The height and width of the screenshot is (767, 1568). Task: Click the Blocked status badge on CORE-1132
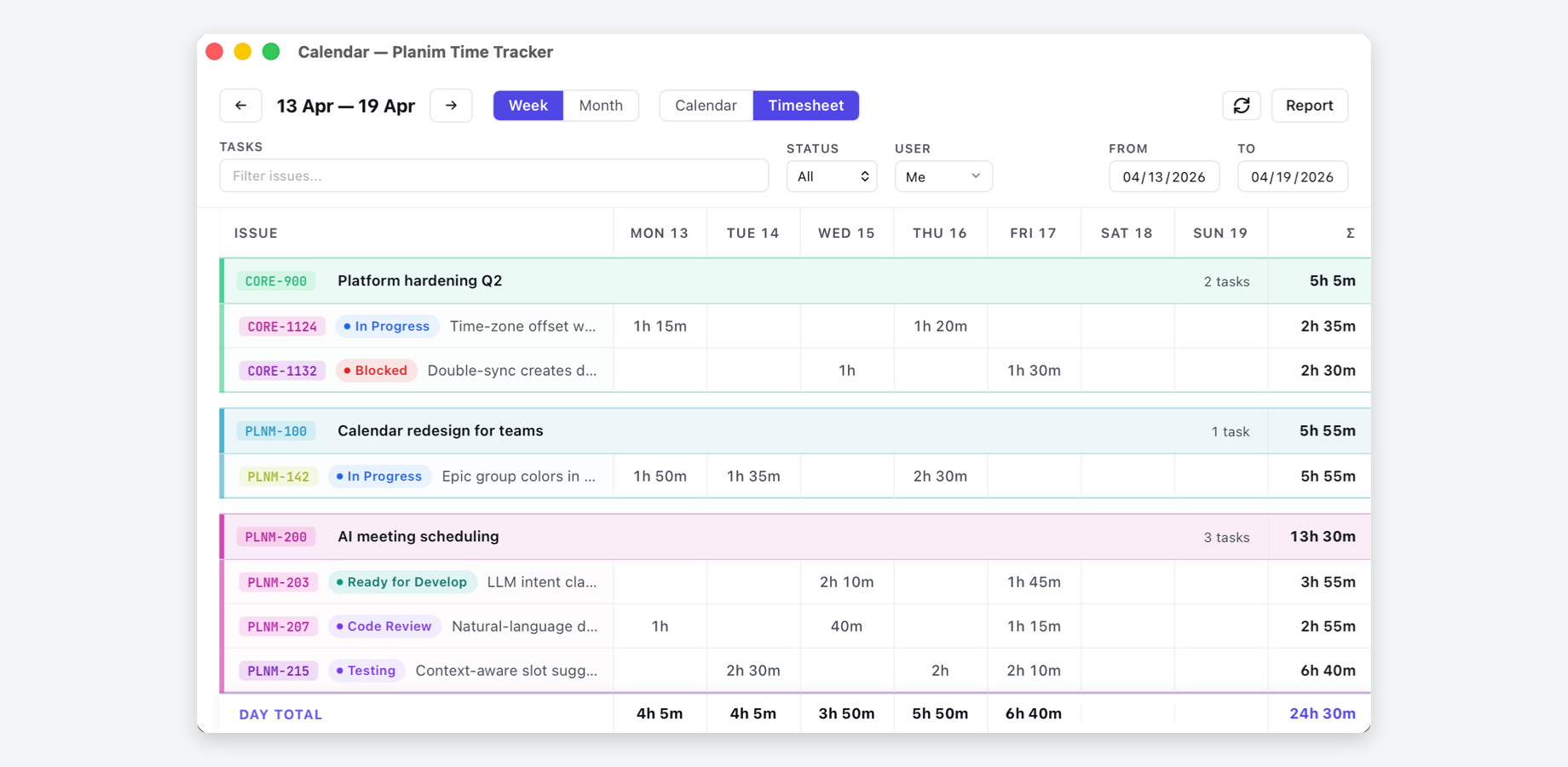pos(376,371)
